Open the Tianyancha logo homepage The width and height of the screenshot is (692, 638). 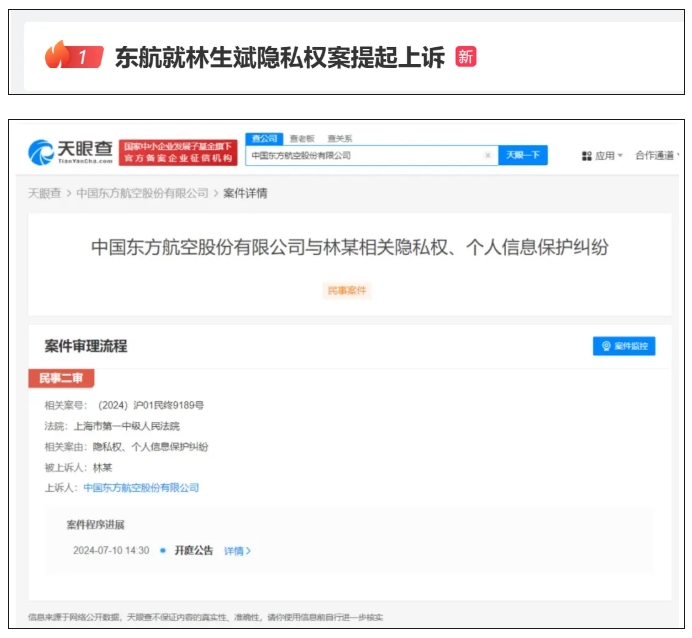[70, 152]
